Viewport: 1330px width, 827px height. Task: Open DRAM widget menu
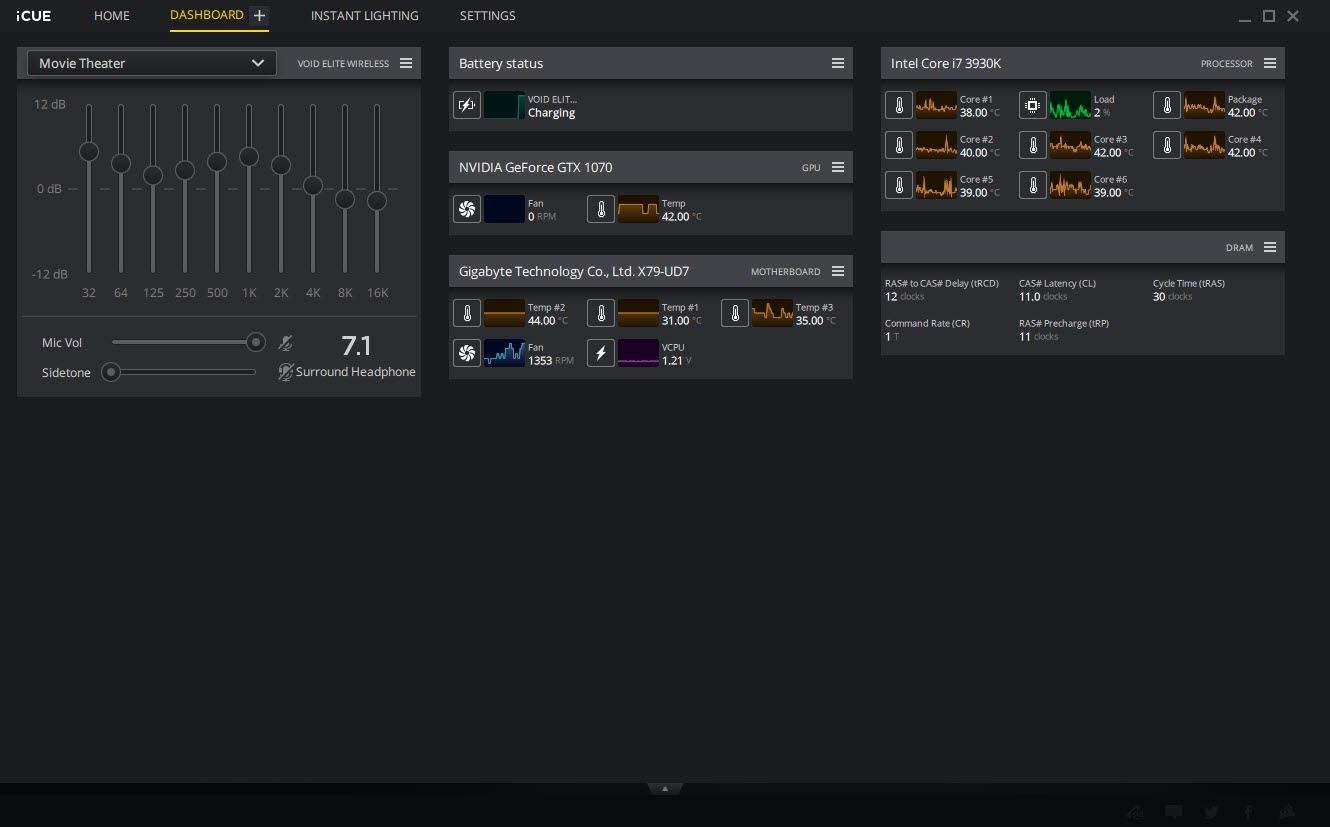(x=1270, y=247)
